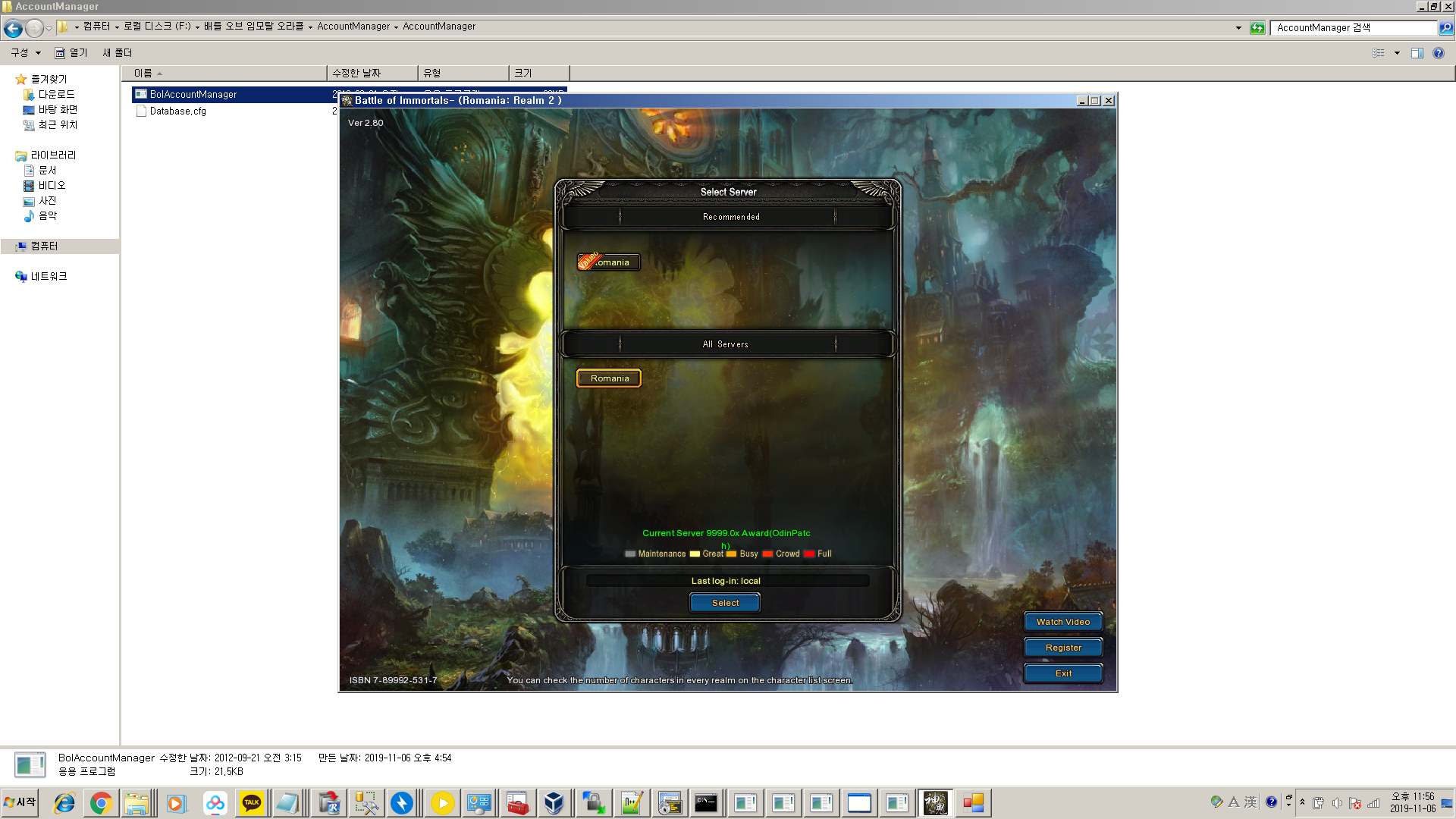Click the help icon in the Explorer toolbar
This screenshot has height=819, width=1456.
pyautogui.click(x=1439, y=53)
